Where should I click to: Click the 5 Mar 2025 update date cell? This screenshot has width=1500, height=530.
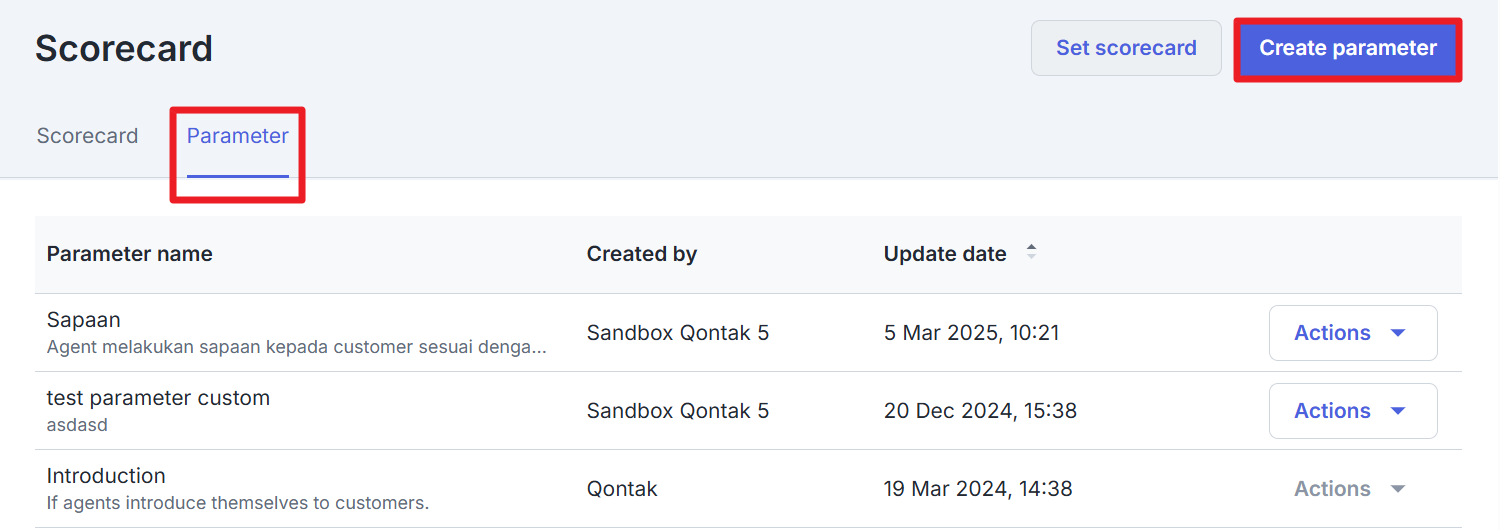(x=971, y=333)
